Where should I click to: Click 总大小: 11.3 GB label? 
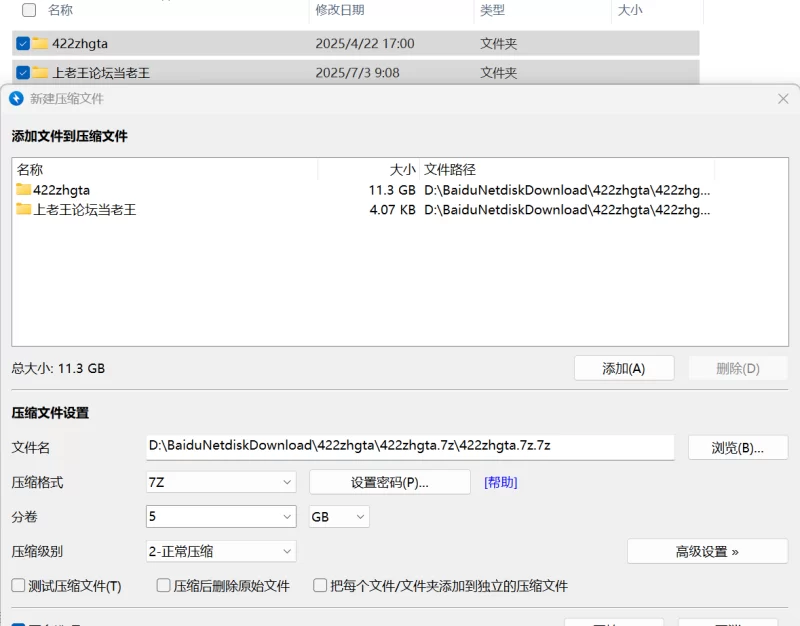point(58,368)
